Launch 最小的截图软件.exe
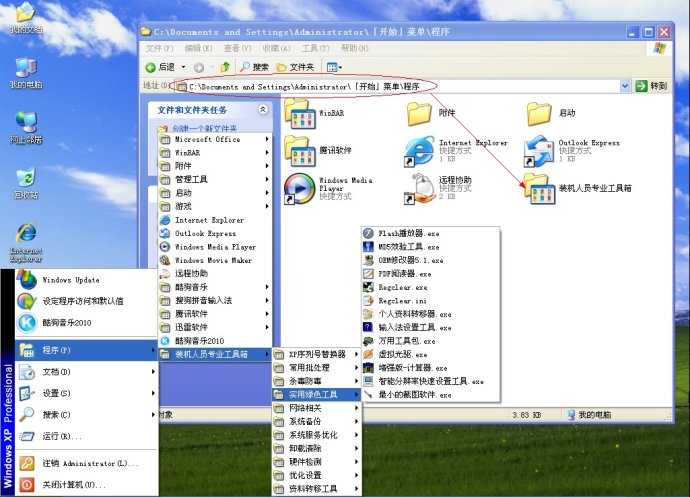Screen dimensions: 690x497 (430, 395)
